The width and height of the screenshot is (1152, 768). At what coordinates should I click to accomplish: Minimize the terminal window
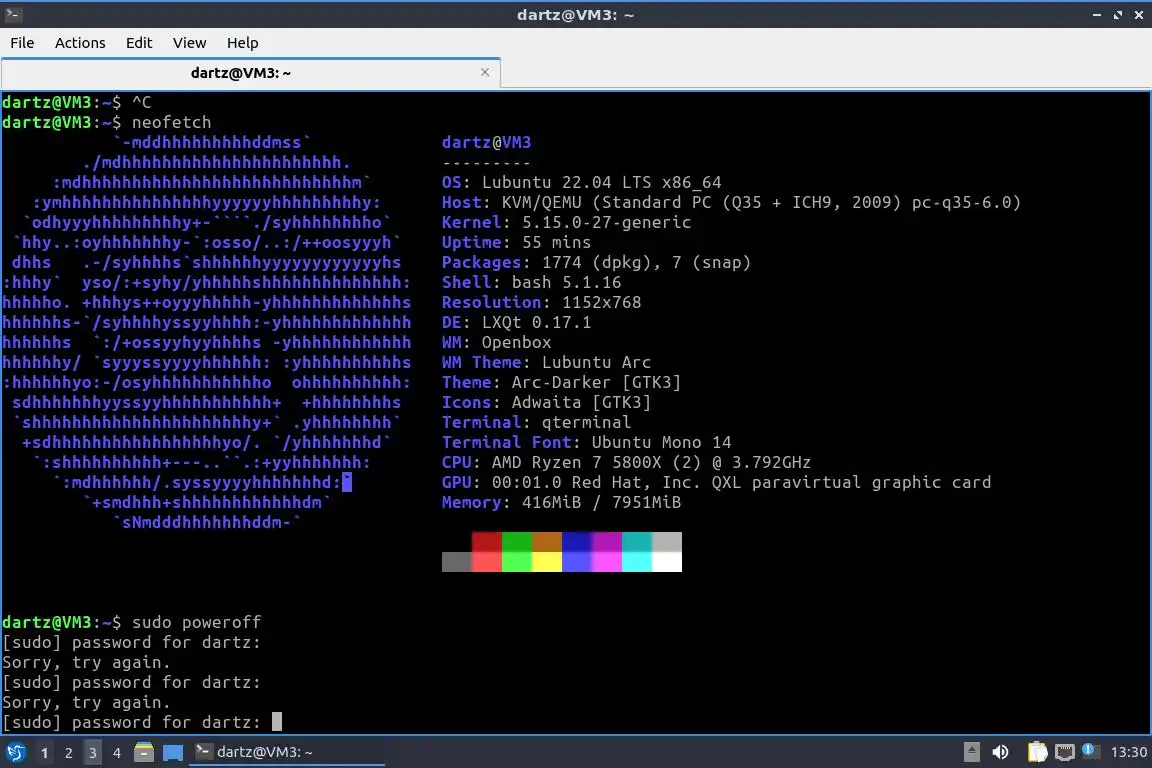click(1097, 15)
